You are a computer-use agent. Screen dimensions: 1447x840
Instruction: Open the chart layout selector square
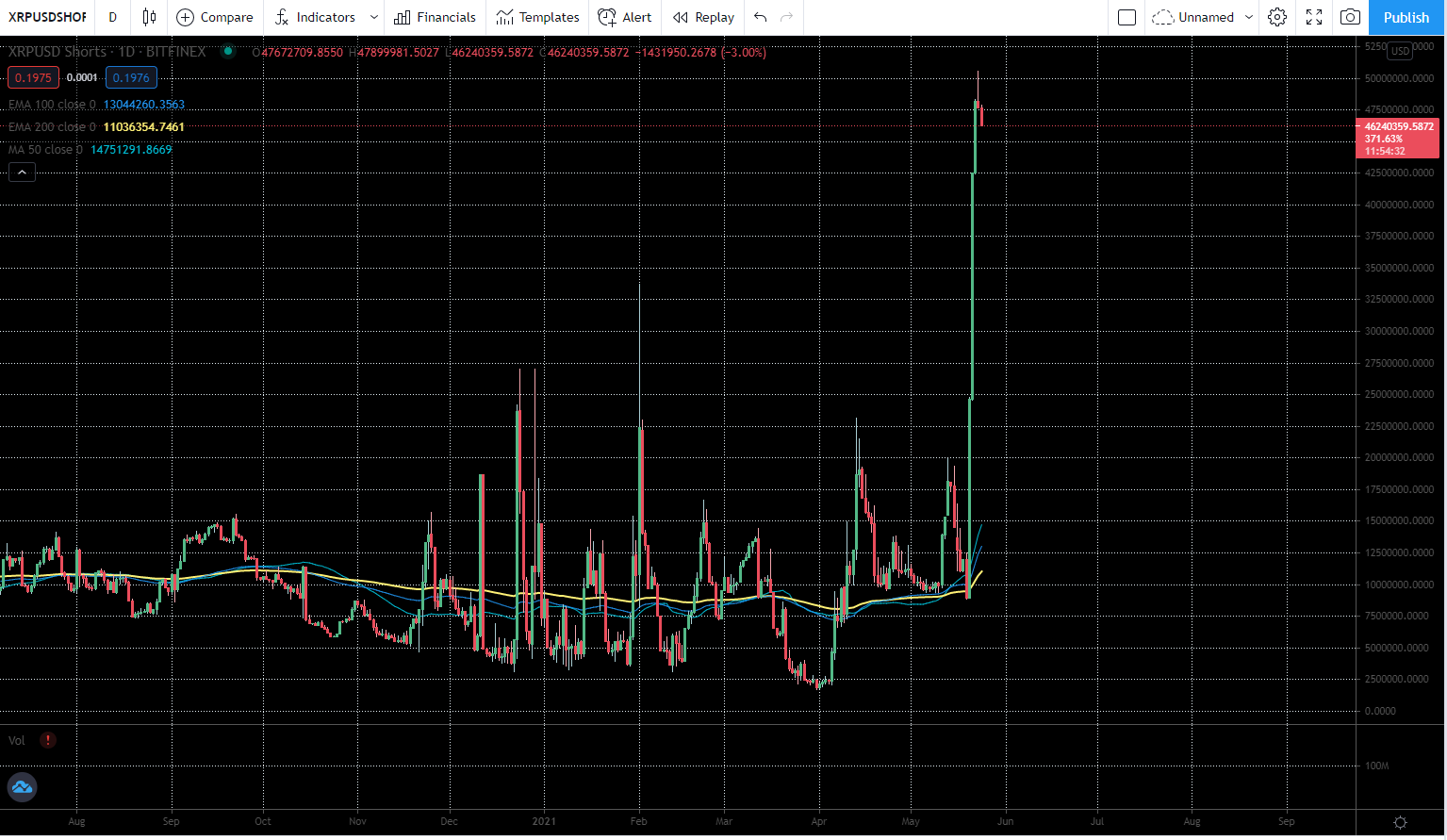click(1126, 17)
